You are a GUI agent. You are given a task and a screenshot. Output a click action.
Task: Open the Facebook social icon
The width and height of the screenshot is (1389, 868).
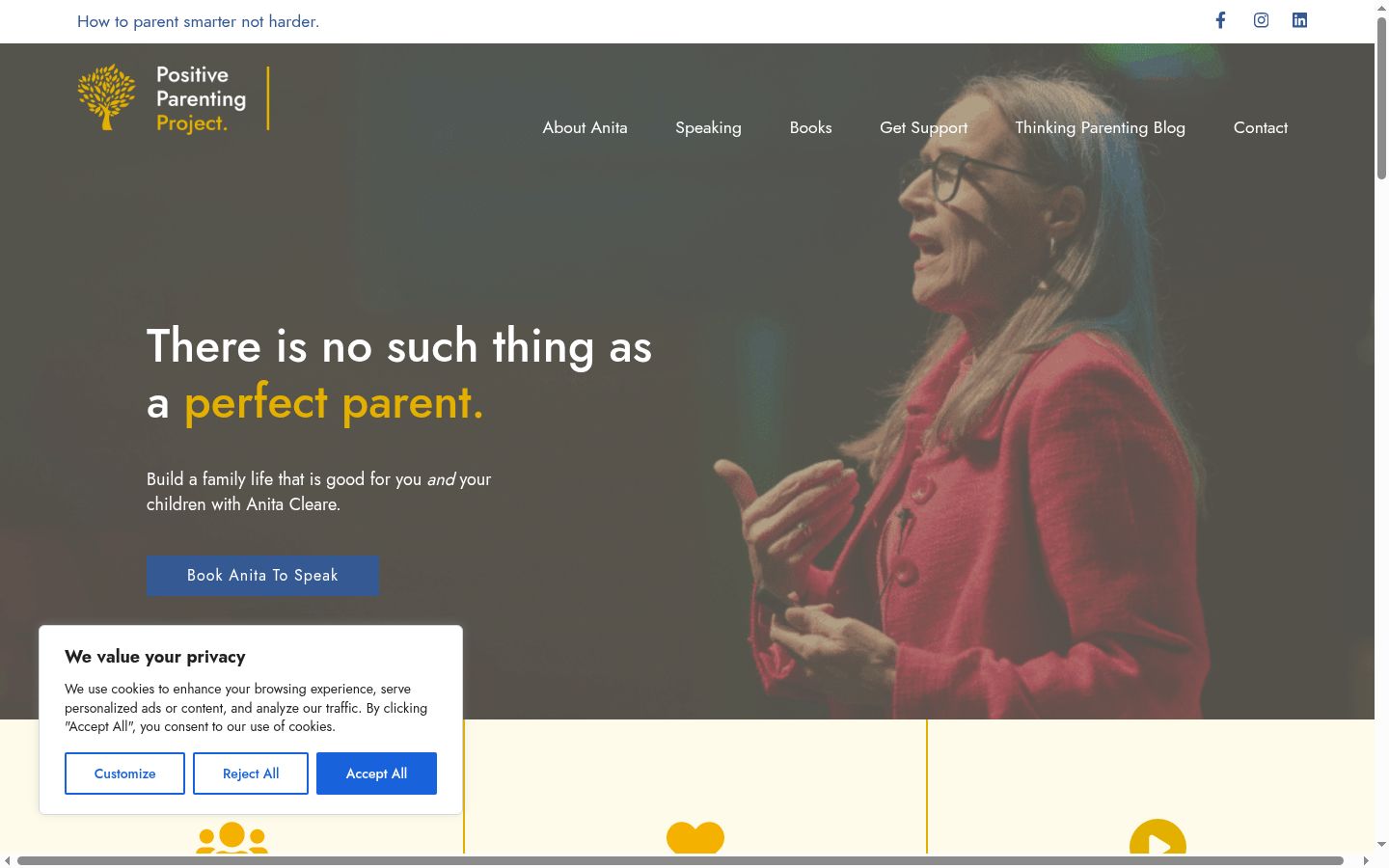(x=1220, y=20)
